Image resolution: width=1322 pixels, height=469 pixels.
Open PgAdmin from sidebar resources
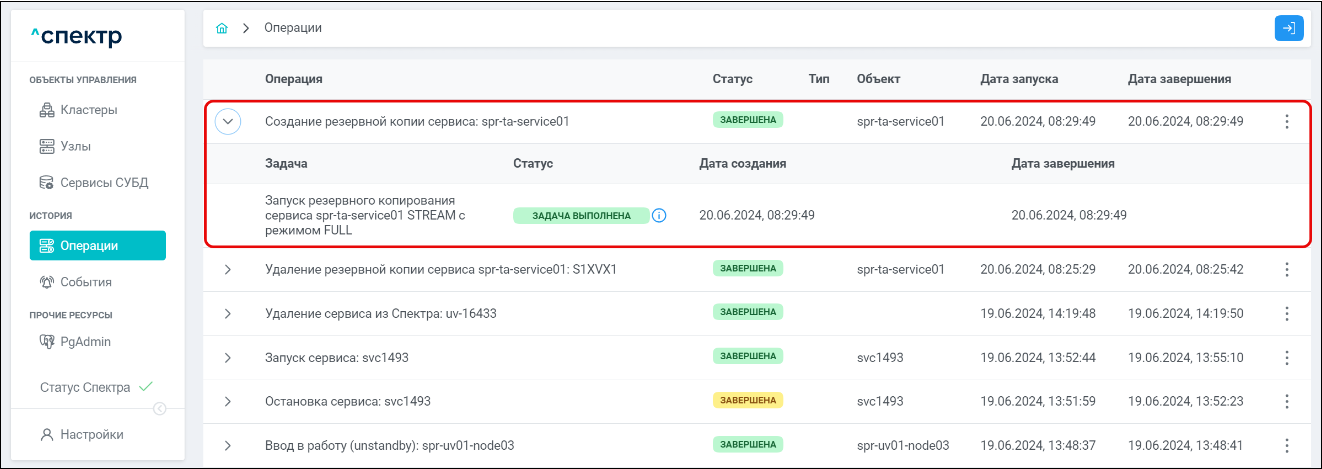click(x=85, y=342)
